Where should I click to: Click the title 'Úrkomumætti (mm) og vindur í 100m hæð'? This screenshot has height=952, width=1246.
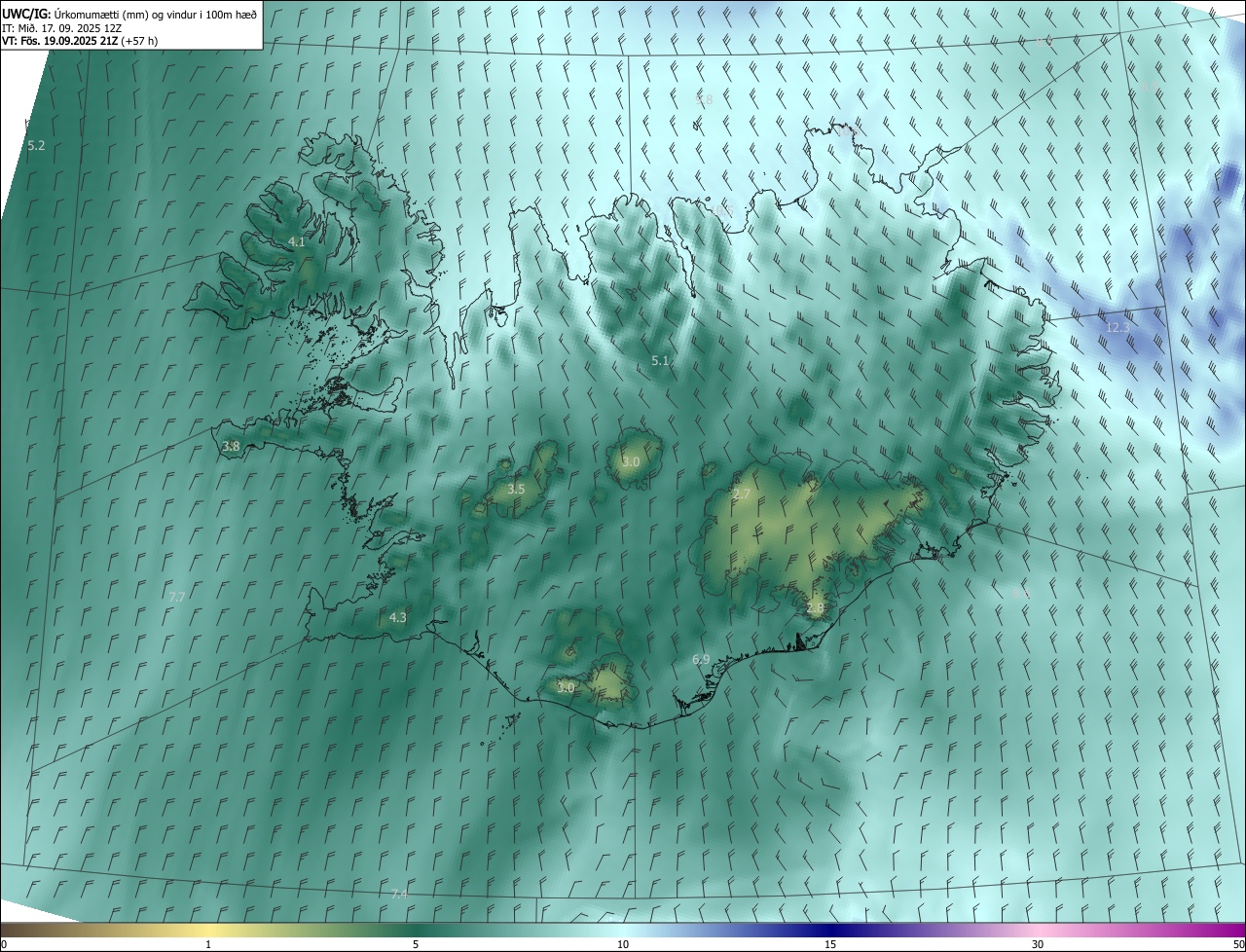pyautogui.click(x=156, y=14)
